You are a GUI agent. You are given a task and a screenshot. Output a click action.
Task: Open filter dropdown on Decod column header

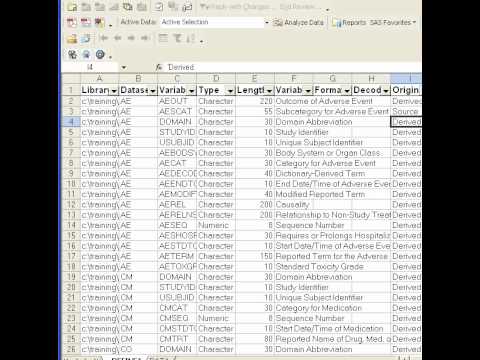386,91
